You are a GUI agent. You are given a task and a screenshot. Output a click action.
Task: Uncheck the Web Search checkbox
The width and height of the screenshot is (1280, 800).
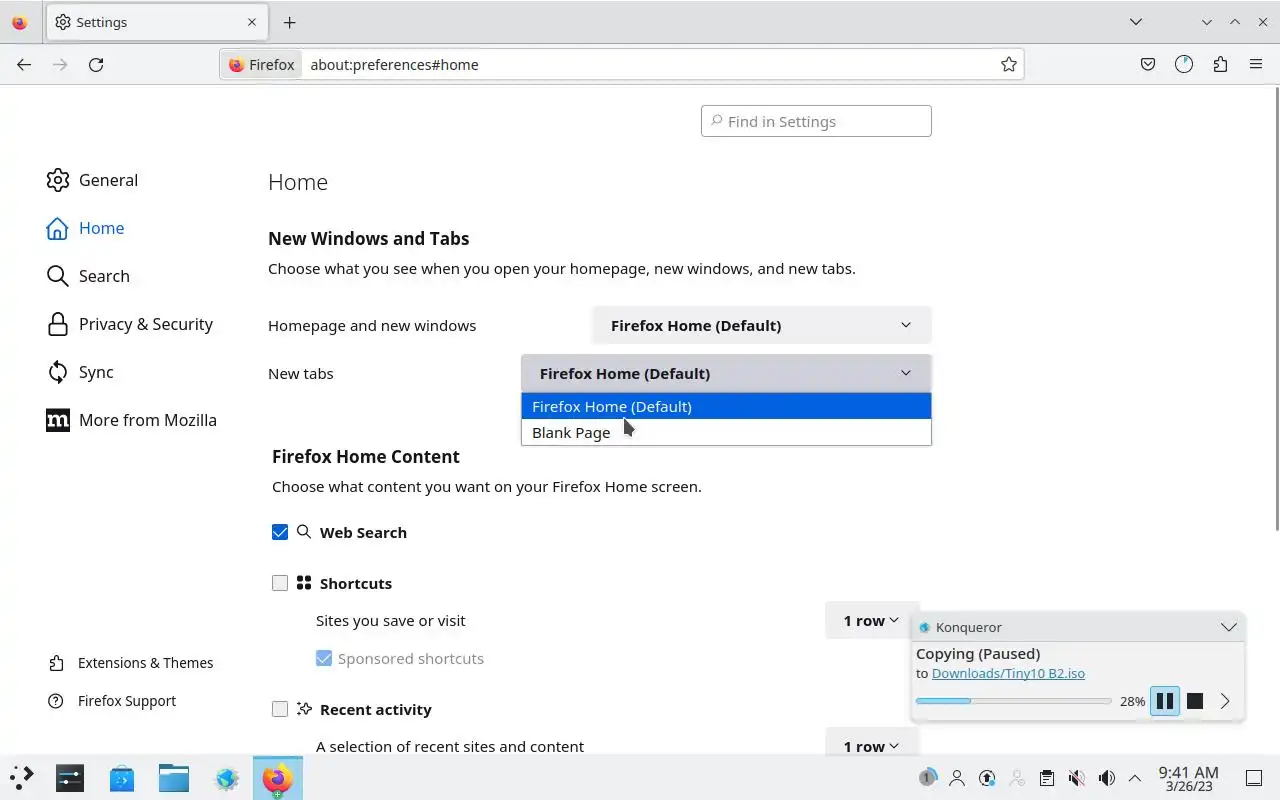(280, 532)
